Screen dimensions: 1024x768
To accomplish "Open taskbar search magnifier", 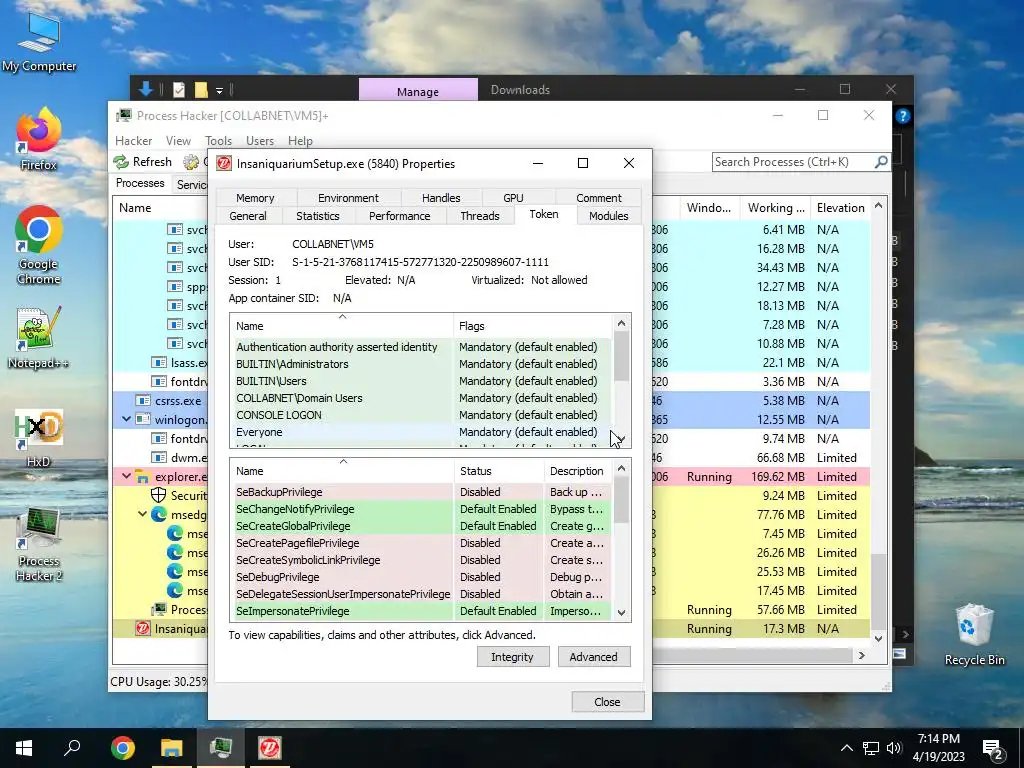I will [72, 748].
